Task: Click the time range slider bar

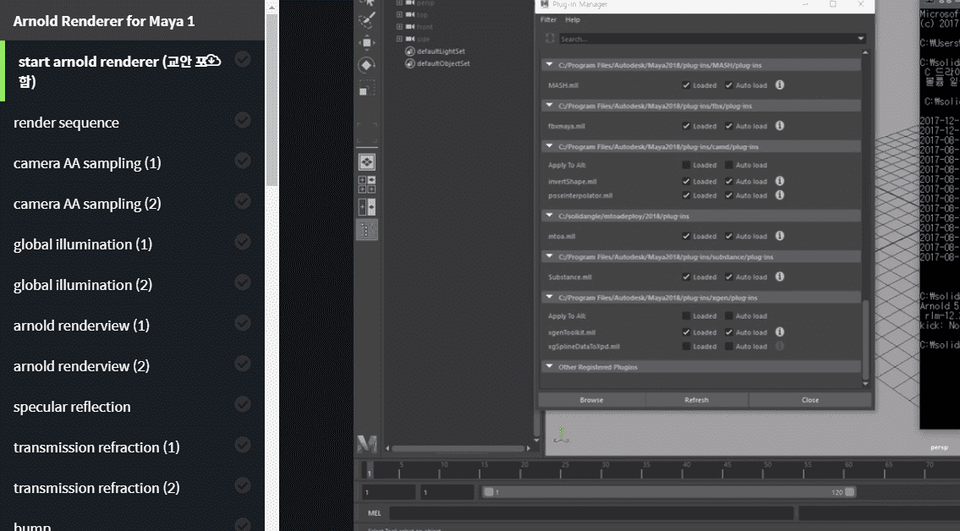Action: 669,492
